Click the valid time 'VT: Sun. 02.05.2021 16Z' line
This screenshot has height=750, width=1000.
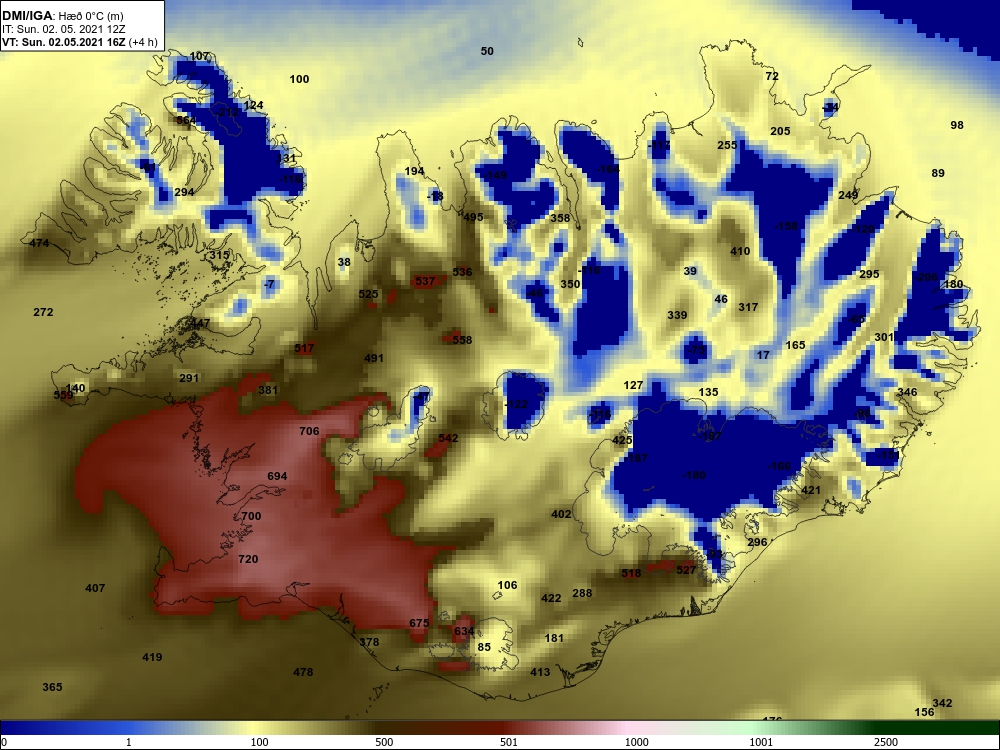pos(64,43)
